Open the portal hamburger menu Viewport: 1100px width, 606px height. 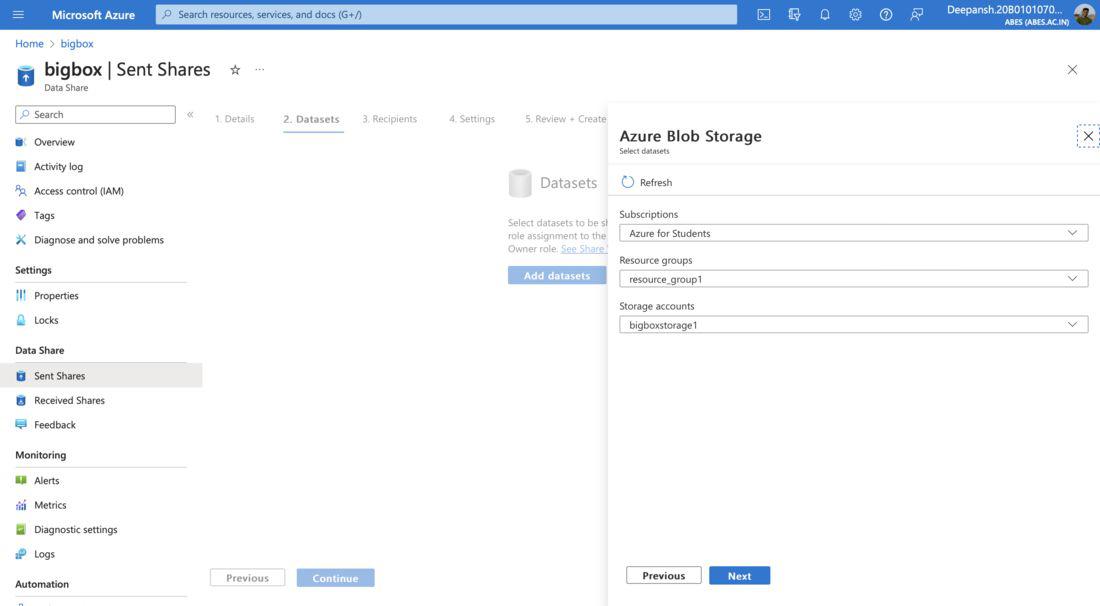18,14
